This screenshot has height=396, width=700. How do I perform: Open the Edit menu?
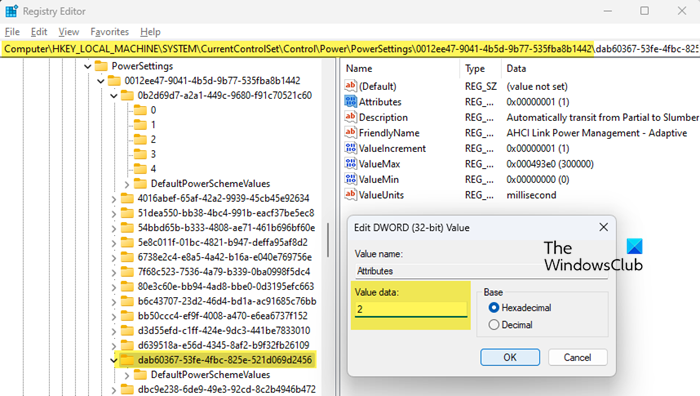point(39,32)
